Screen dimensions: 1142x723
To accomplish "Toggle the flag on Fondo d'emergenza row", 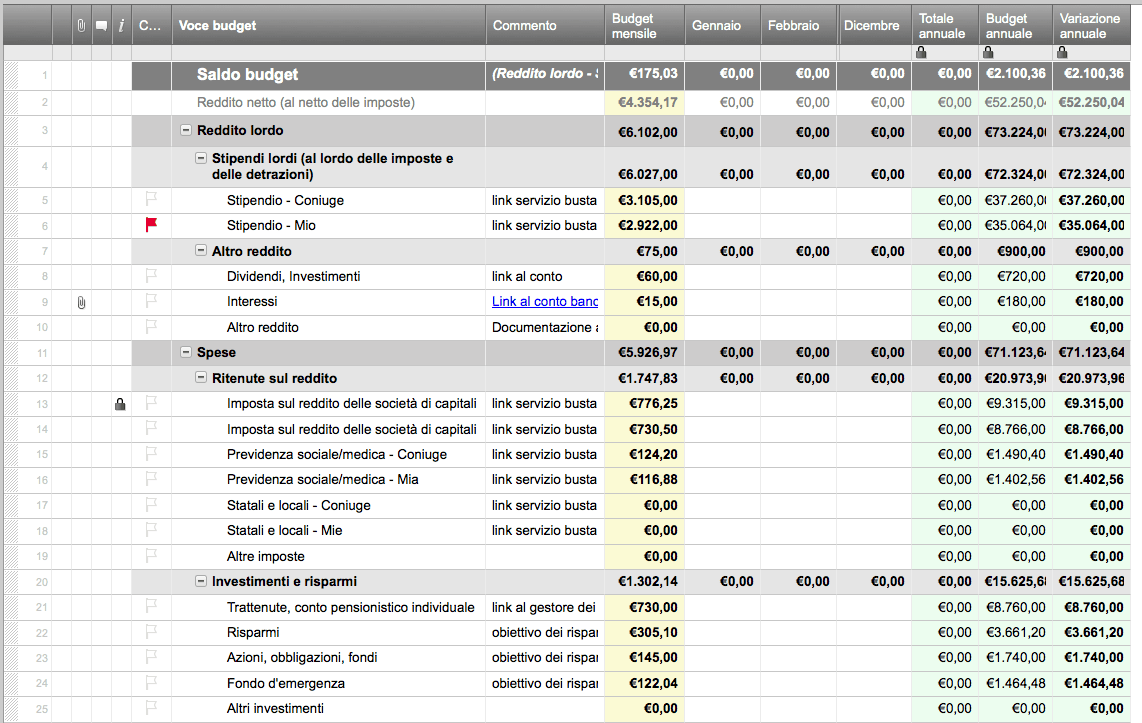I will [x=151, y=683].
